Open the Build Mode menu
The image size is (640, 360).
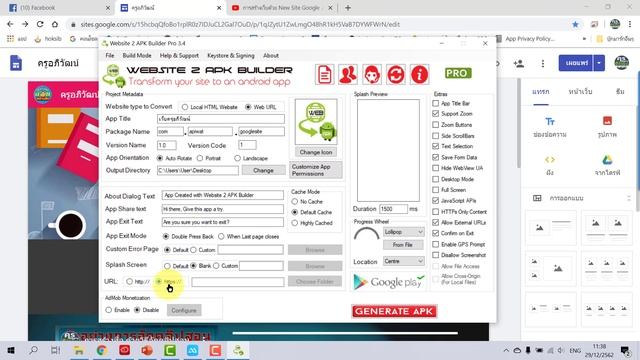137,56
